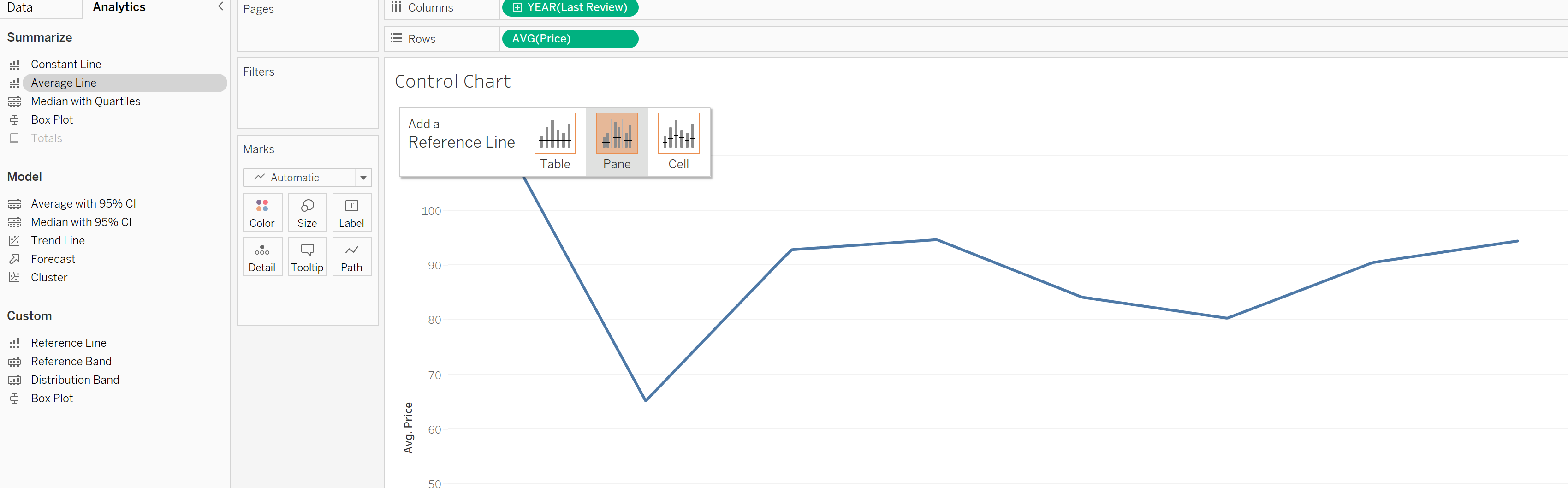Select Trend Line under Model
Viewport: 1568px width, 488px height.
[x=58, y=240]
